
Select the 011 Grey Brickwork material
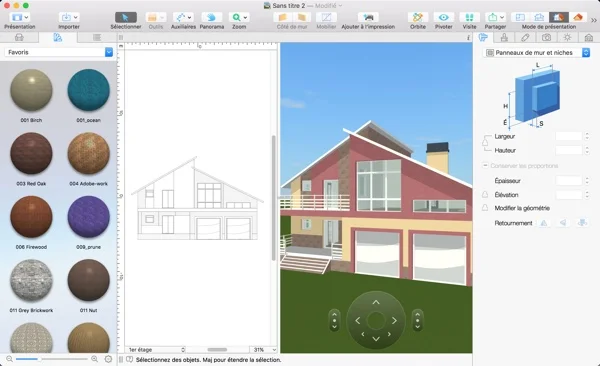tap(31, 281)
